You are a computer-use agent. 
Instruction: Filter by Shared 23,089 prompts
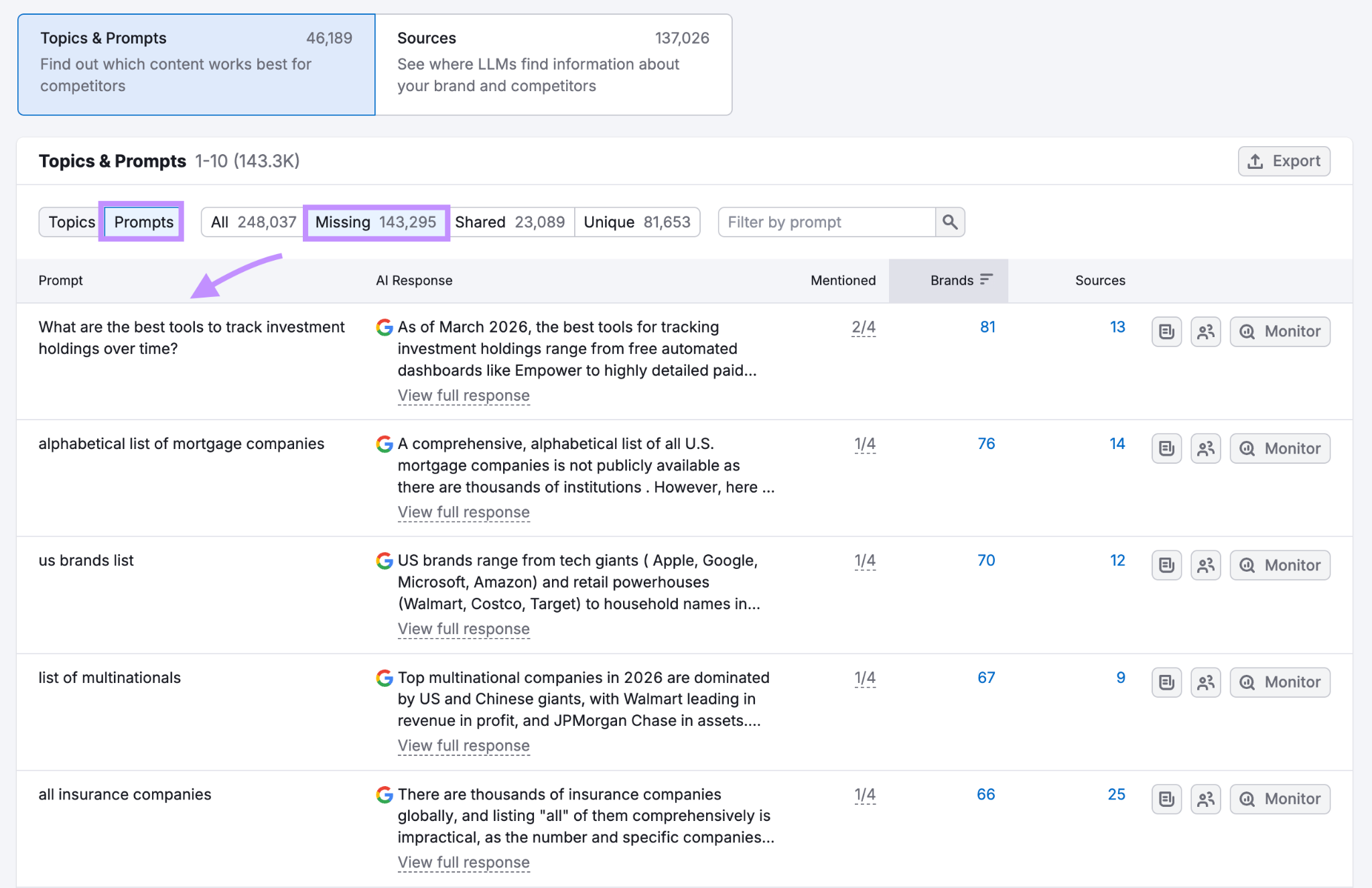pyautogui.click(x=510, y=222)
